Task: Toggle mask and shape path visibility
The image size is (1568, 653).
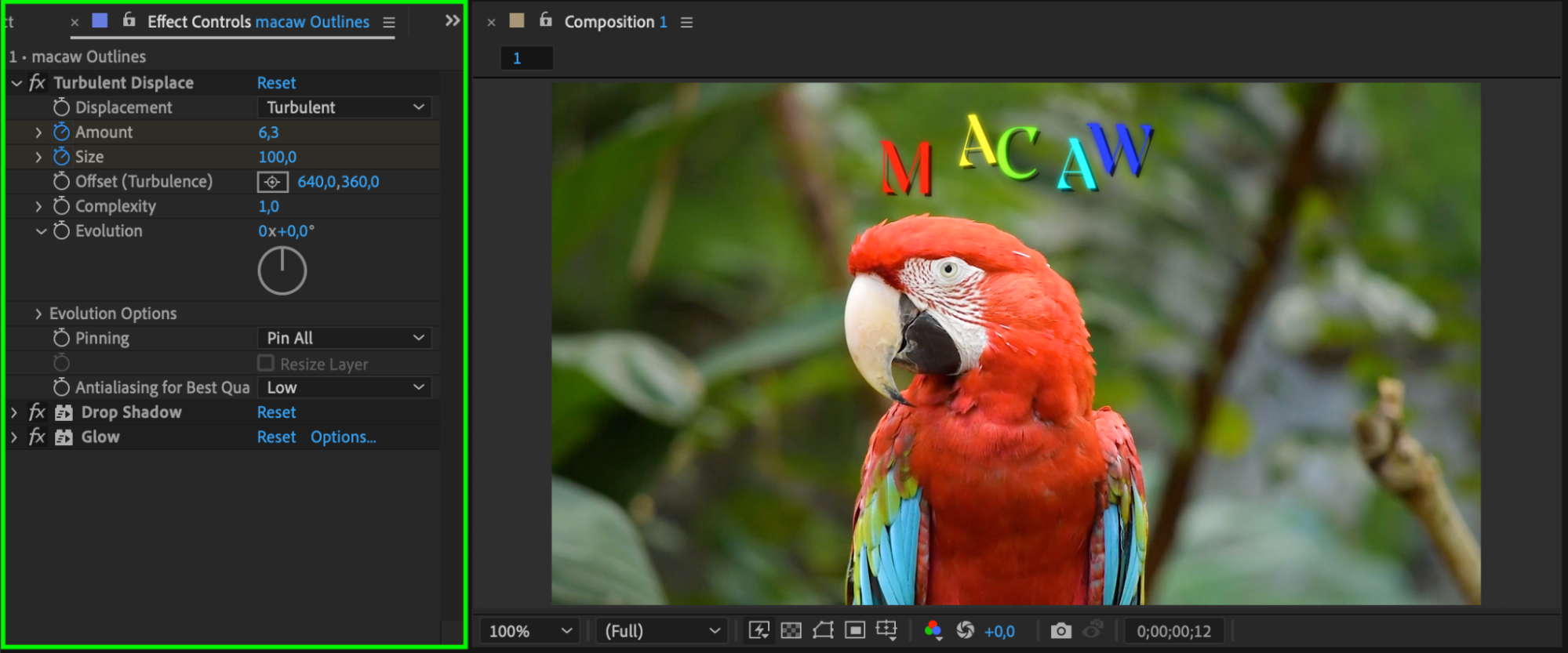Action: click(x=823, y=630)
